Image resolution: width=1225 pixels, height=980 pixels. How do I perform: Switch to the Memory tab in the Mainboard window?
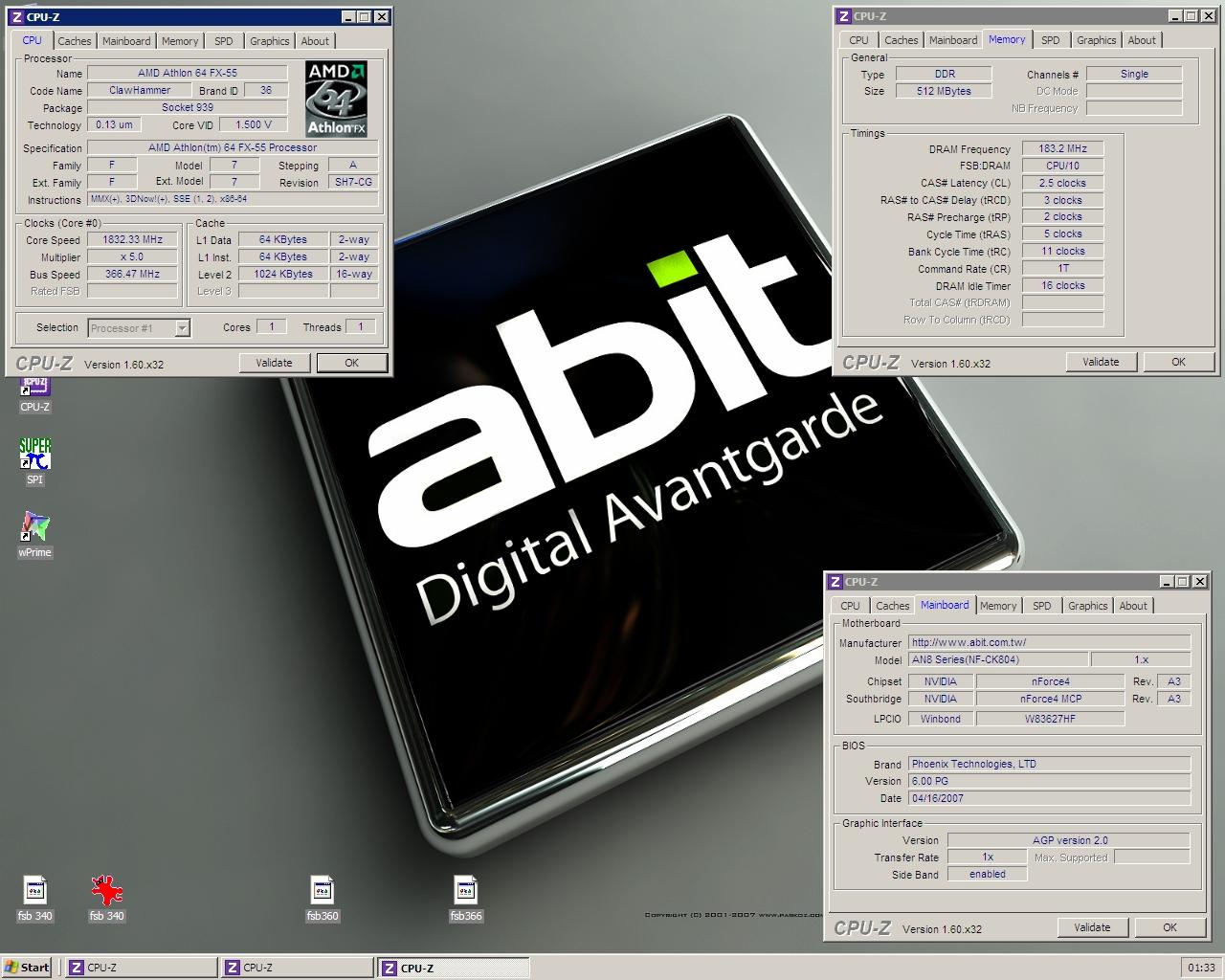[998, 606]
